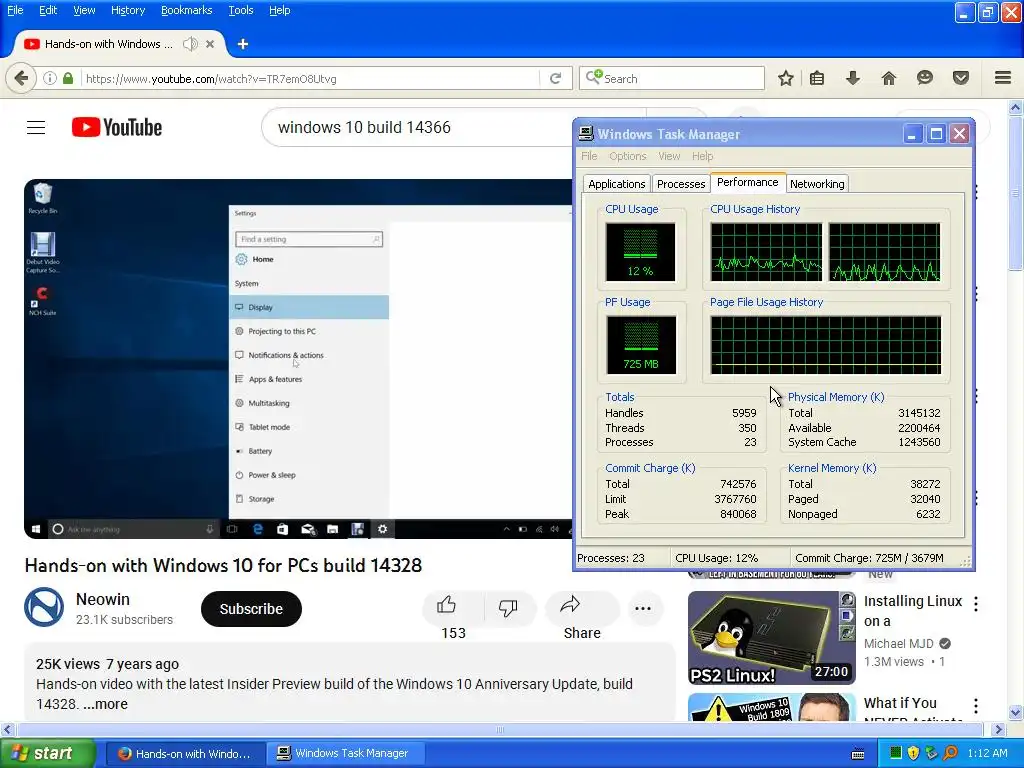Click the green padlock security icon
This screenshot has width=1024, height=768.
click(x=68, y=78)
